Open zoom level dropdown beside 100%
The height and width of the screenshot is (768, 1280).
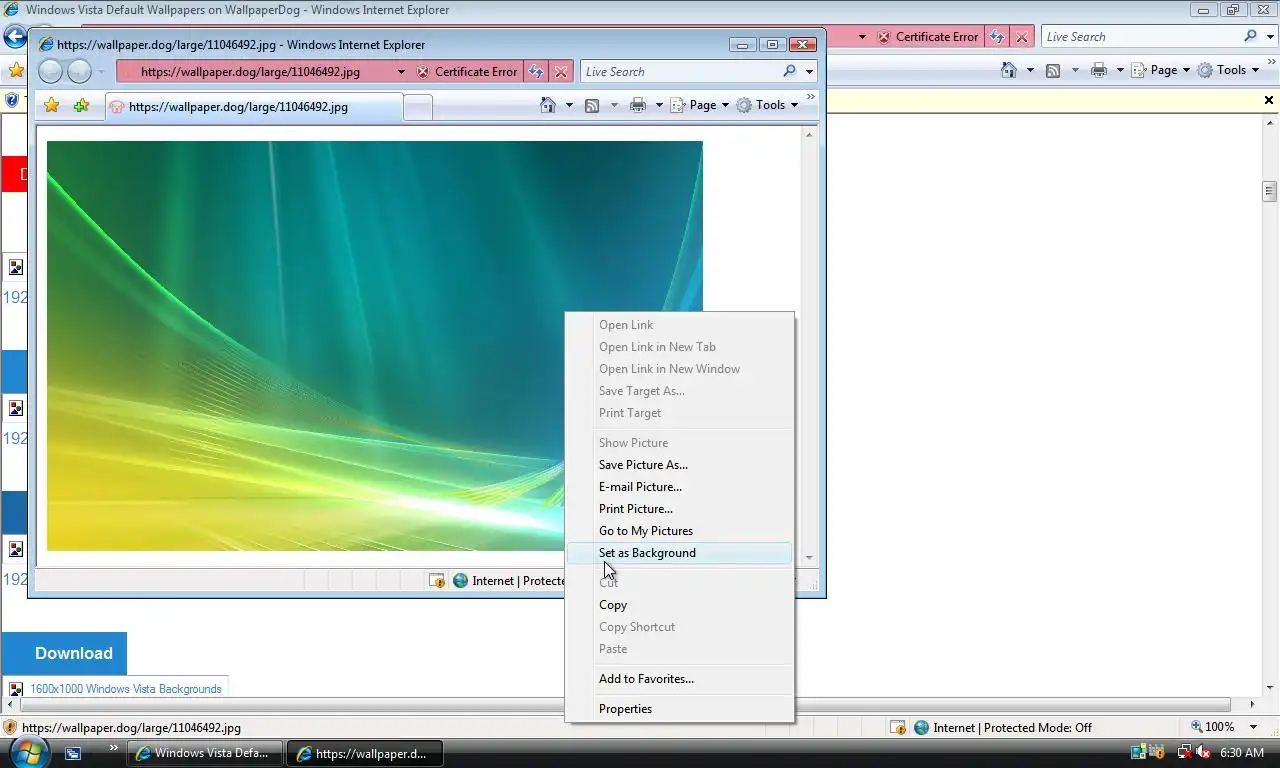[1255, 728]
